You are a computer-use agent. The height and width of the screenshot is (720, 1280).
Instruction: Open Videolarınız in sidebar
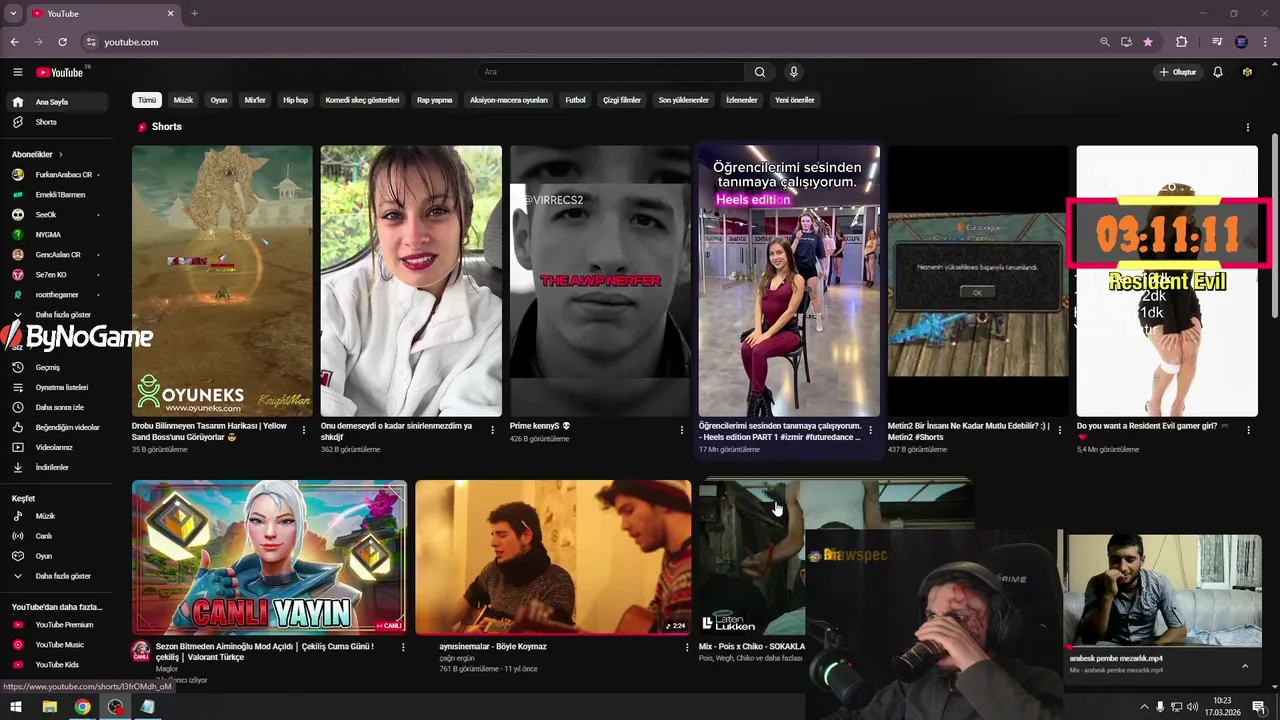60,447
